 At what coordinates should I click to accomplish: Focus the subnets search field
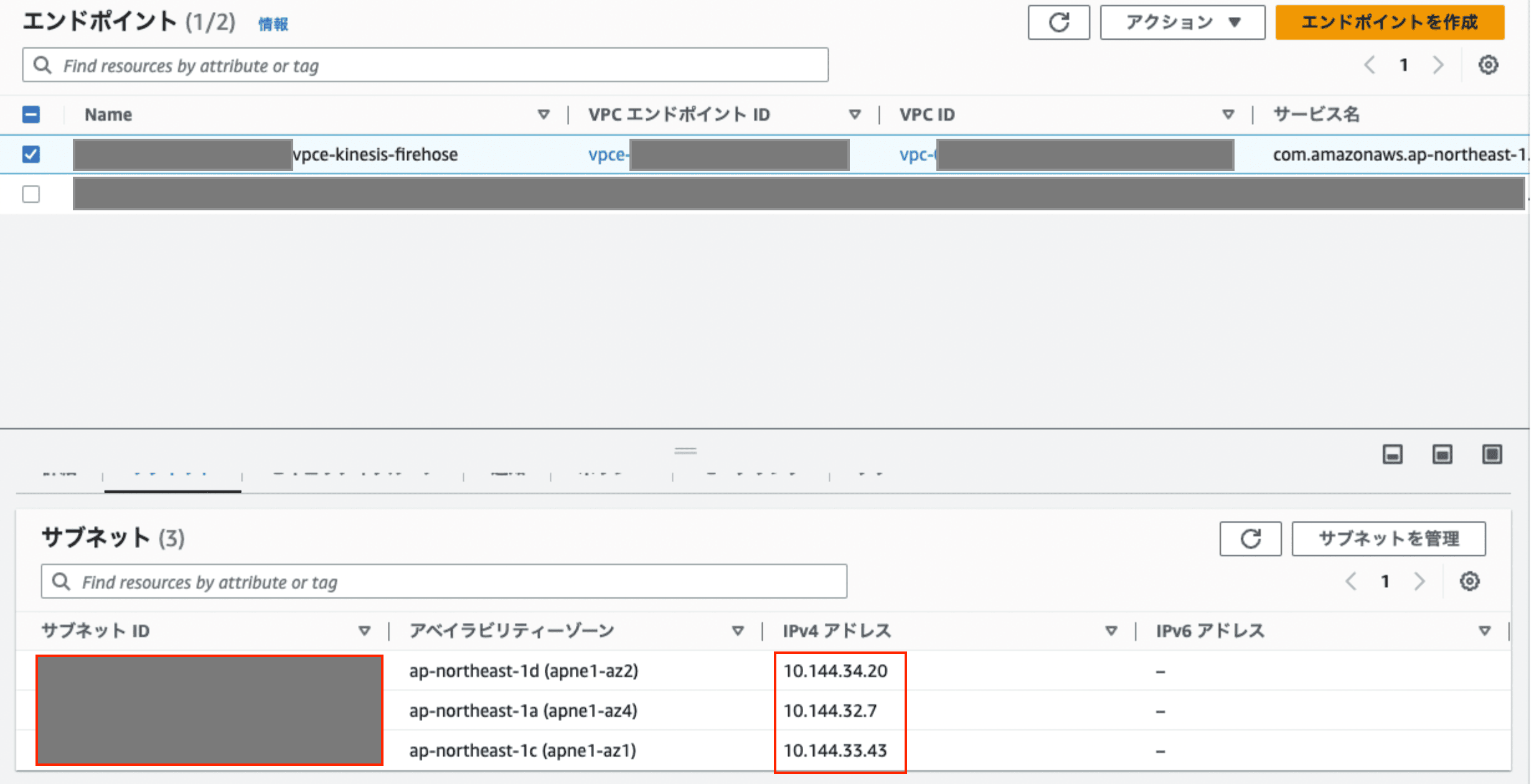tap(444, 581)
